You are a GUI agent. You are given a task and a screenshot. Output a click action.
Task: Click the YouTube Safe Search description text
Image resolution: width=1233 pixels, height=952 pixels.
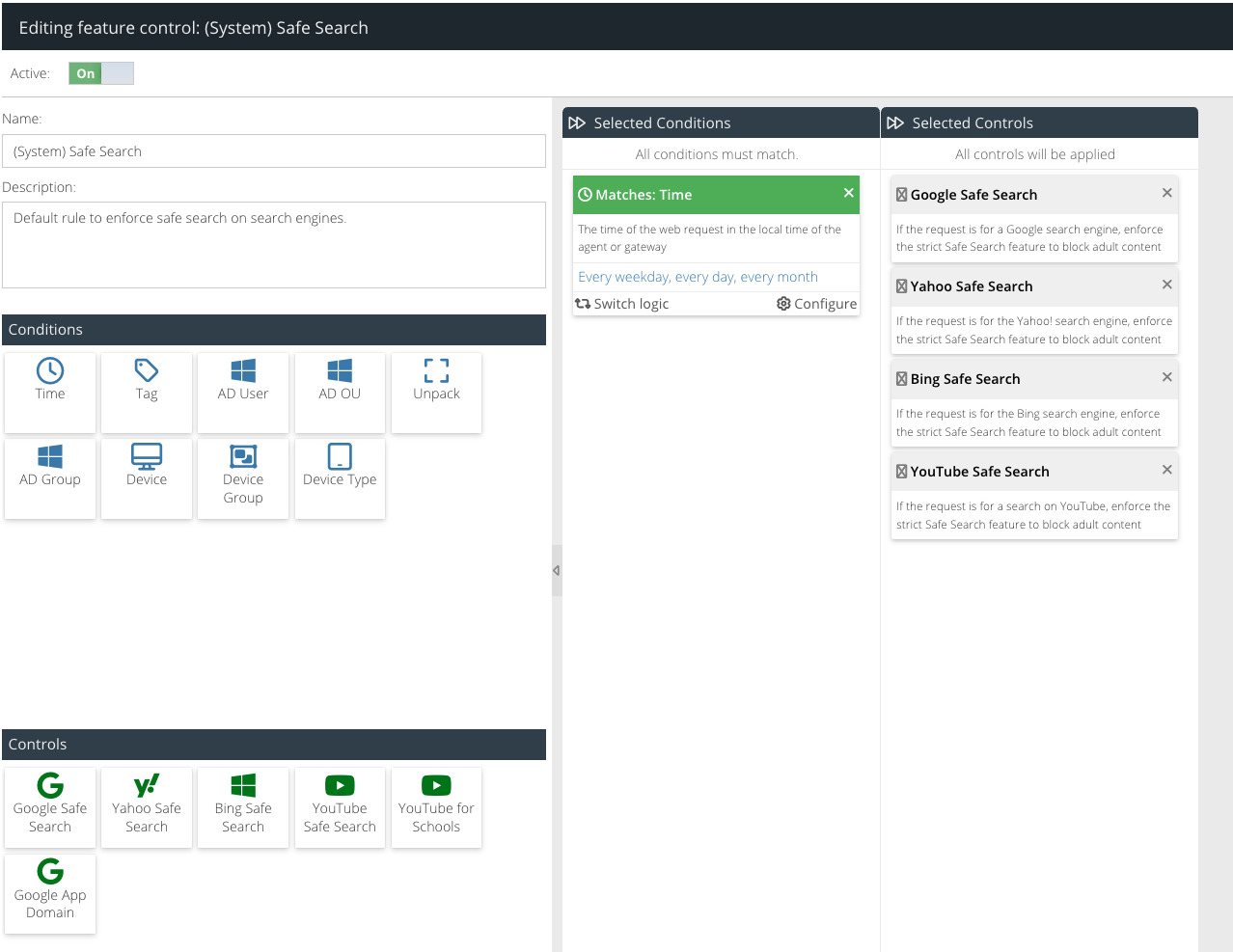tap(1032, 515)
